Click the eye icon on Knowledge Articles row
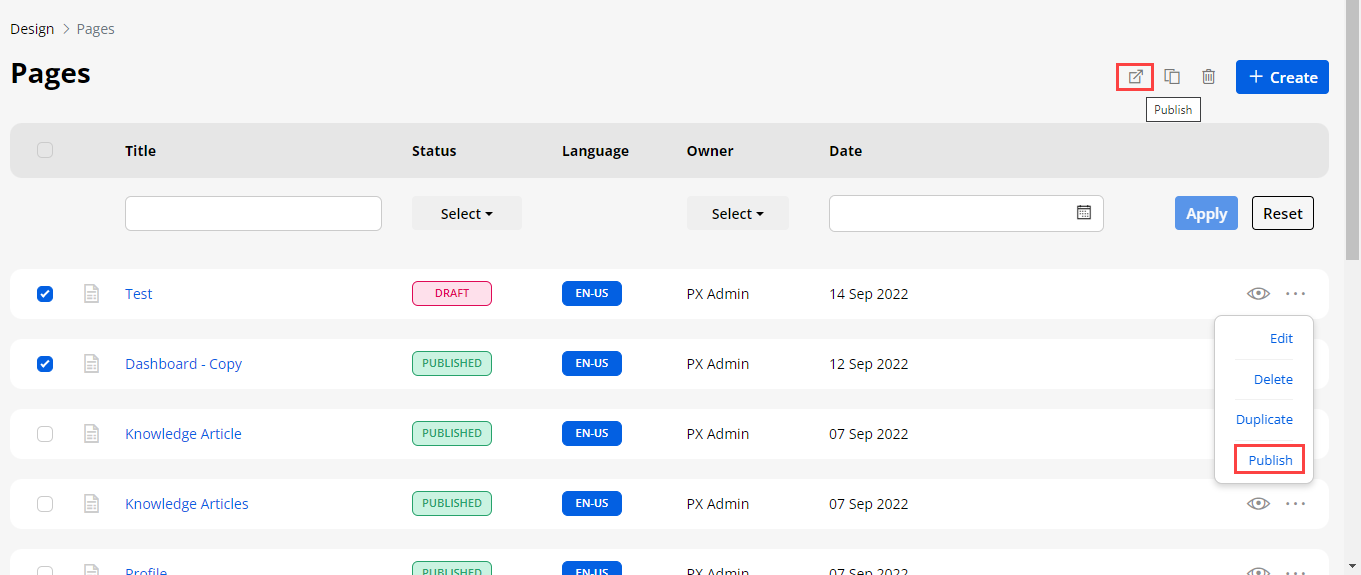1361x575 pixels. (x=1258, y=504)
